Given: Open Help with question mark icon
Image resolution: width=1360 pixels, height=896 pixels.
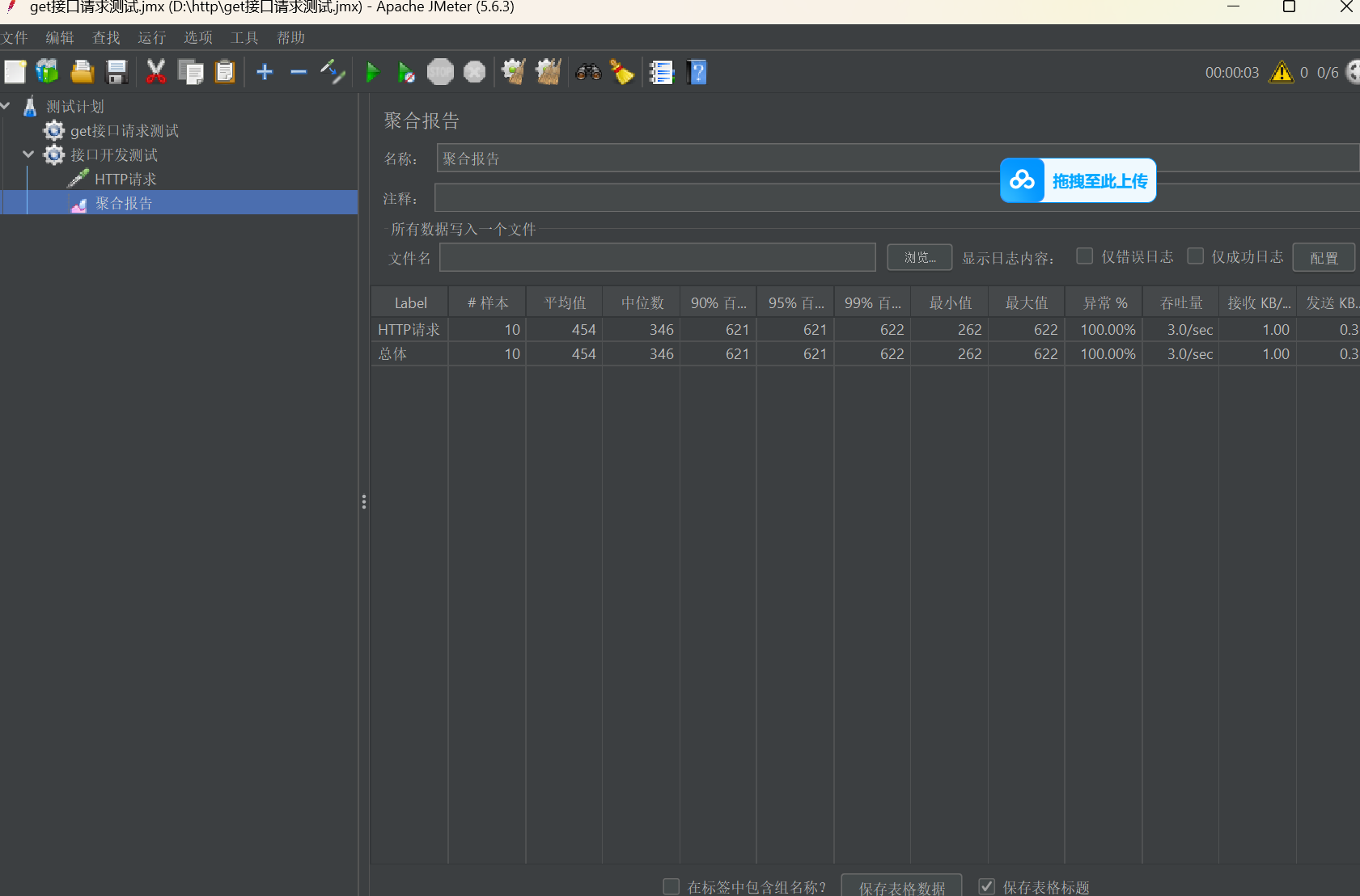Looking at the screenshot, I should 697,72.
